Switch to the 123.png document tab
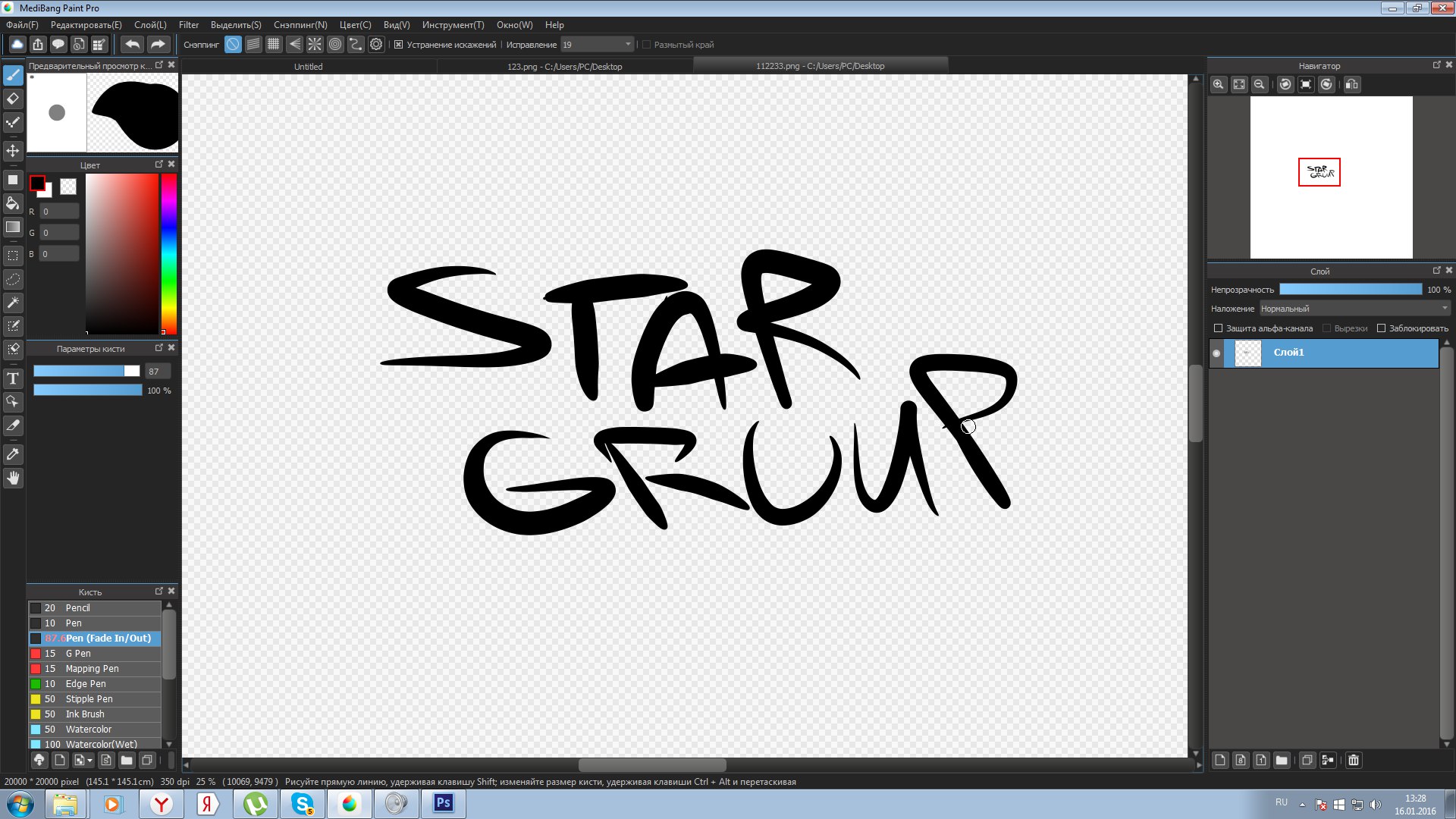1456x819 pixels. (564, 67)
